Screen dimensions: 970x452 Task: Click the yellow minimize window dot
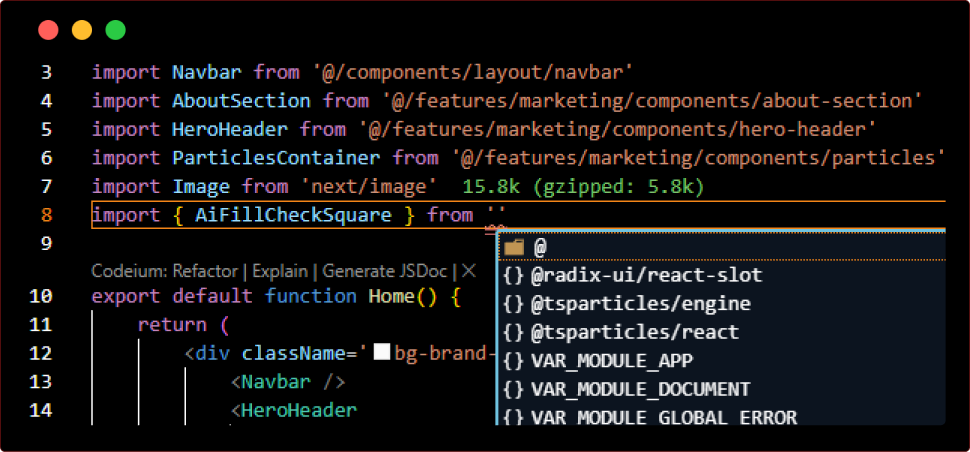click(82, 30)
